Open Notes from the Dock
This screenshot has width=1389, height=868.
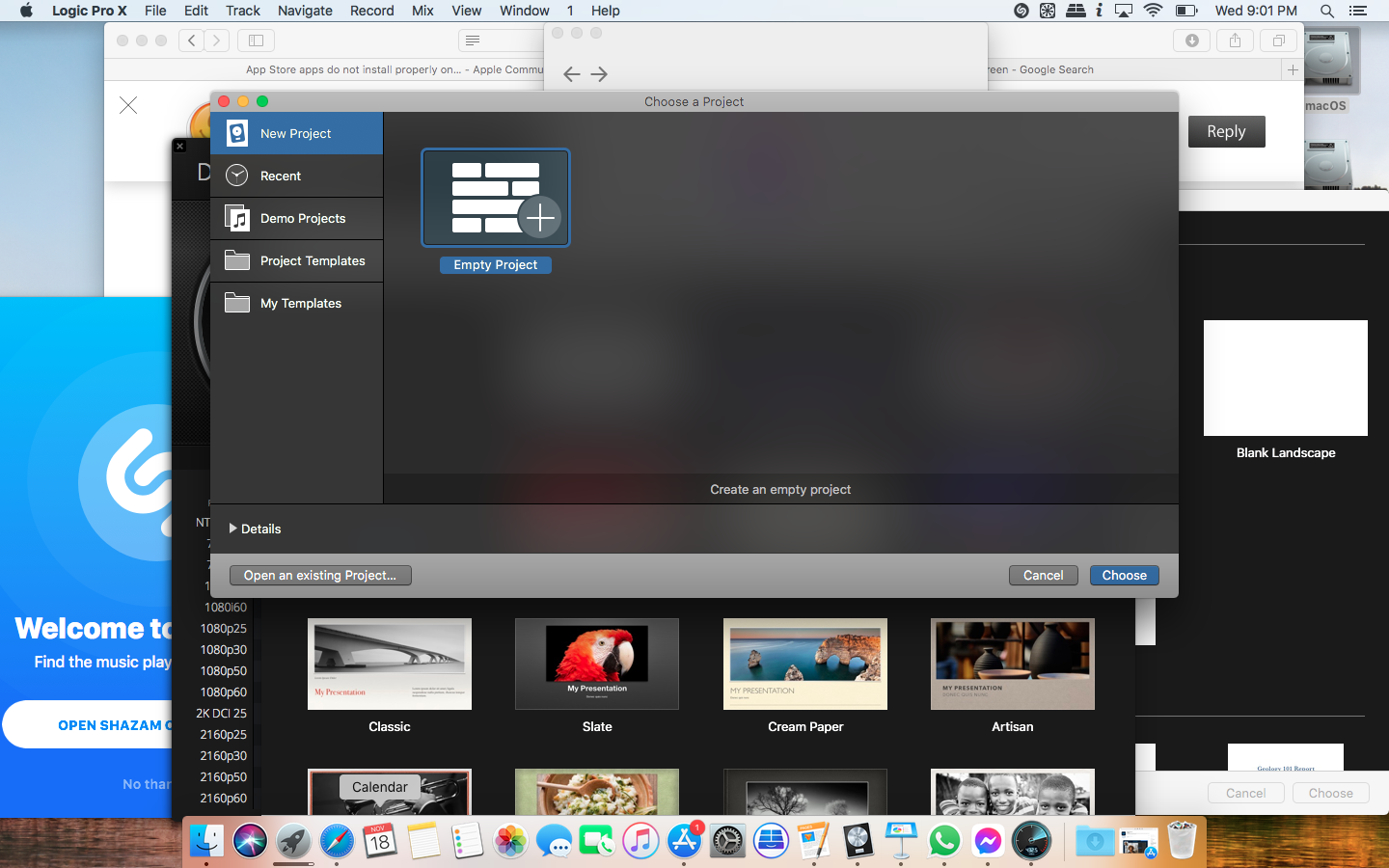[423, 841]
